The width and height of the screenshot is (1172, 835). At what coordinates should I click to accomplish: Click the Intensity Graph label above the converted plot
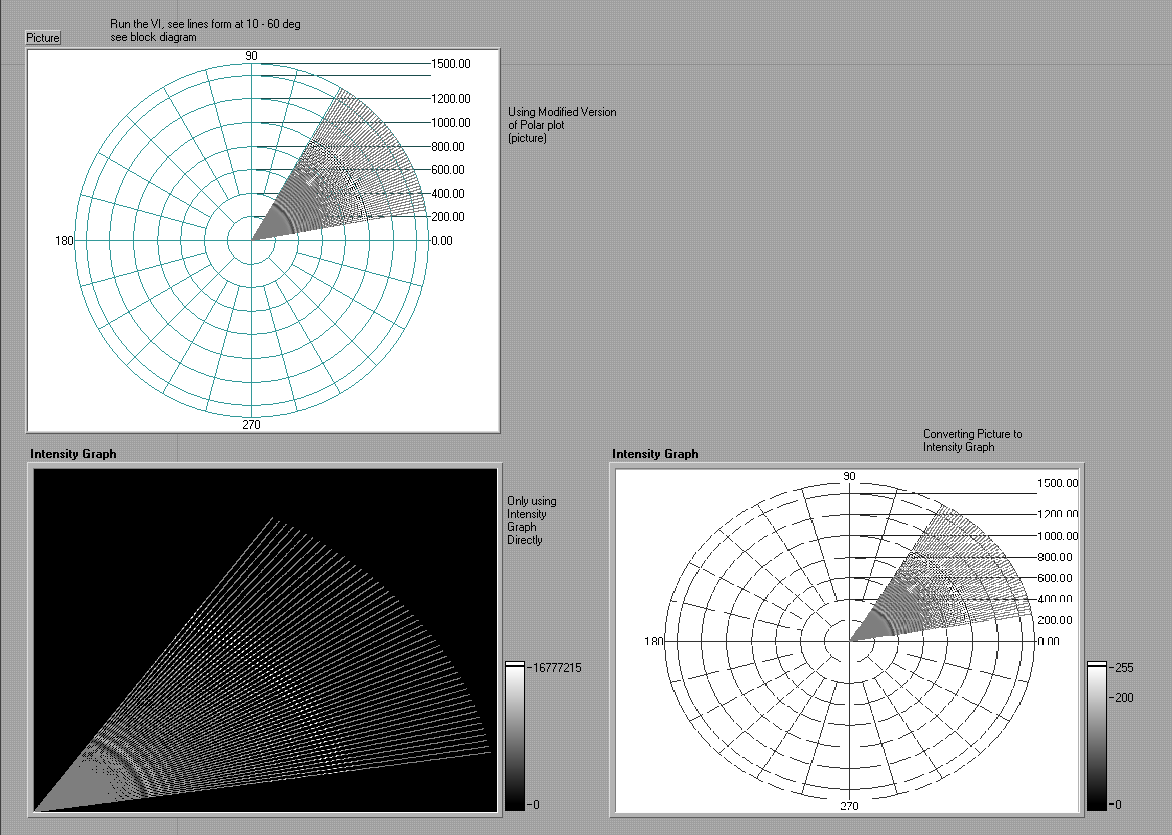click(655, 454)
